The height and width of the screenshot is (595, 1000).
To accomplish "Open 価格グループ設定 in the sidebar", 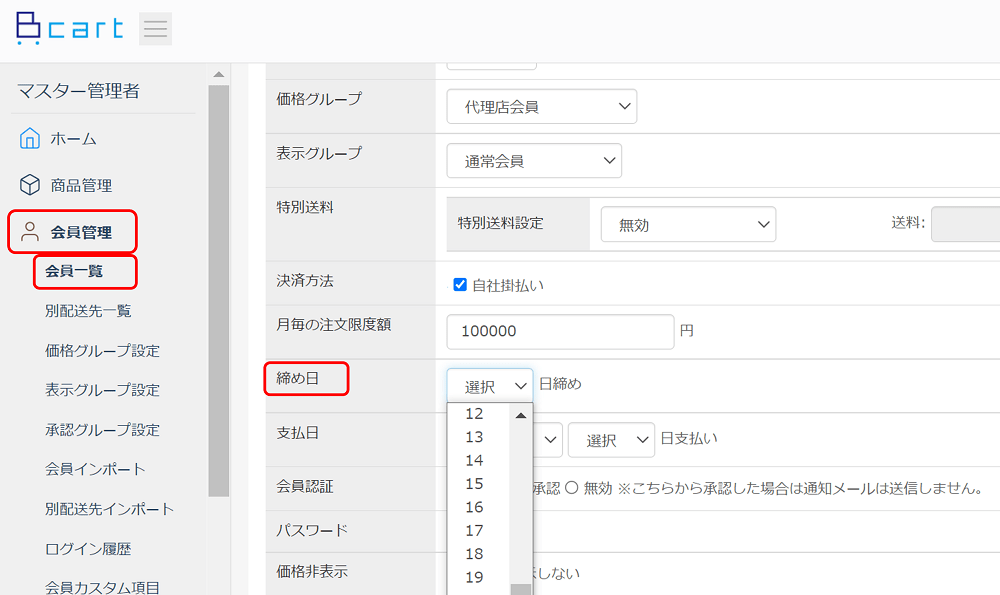I will (x=102, y=350).
